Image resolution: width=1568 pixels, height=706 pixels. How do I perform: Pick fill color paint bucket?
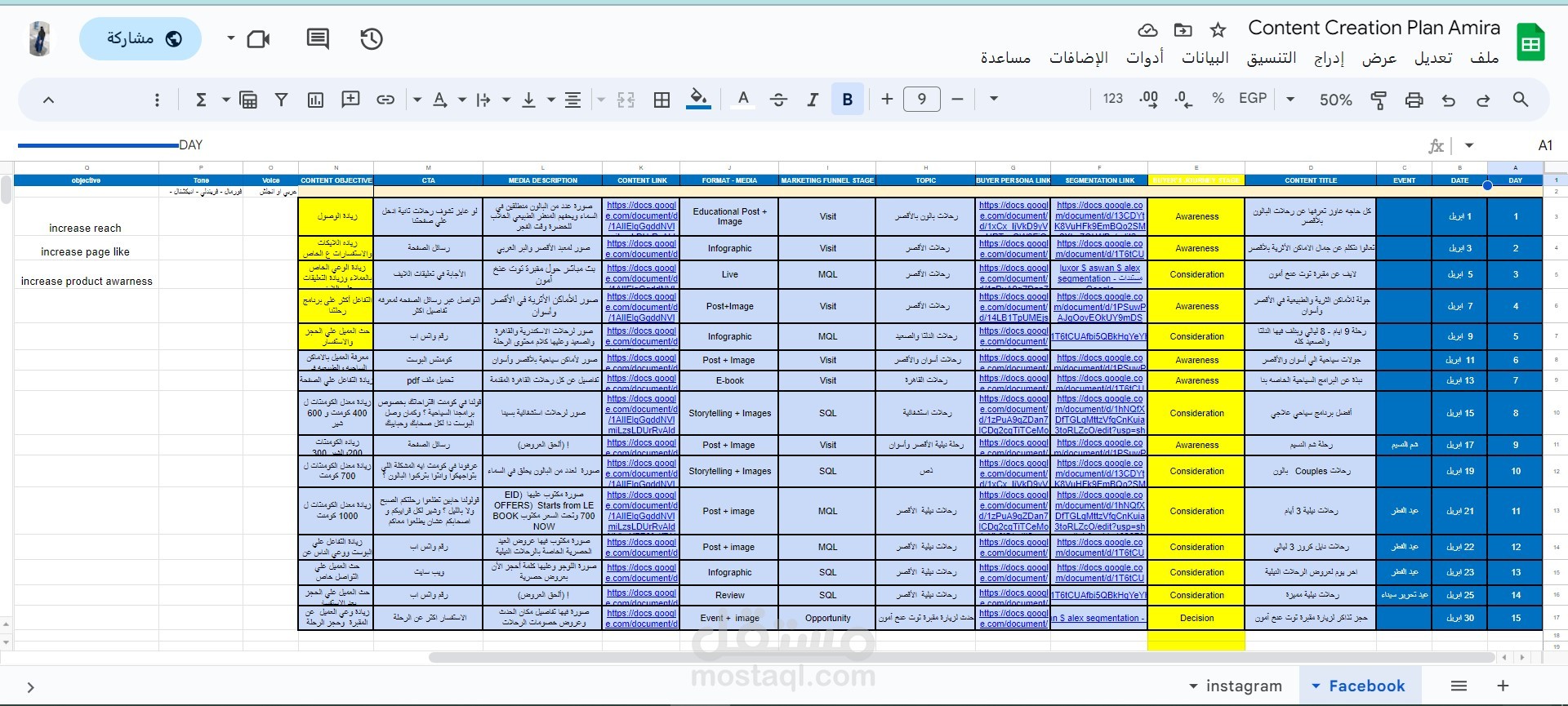pos(698,100)
